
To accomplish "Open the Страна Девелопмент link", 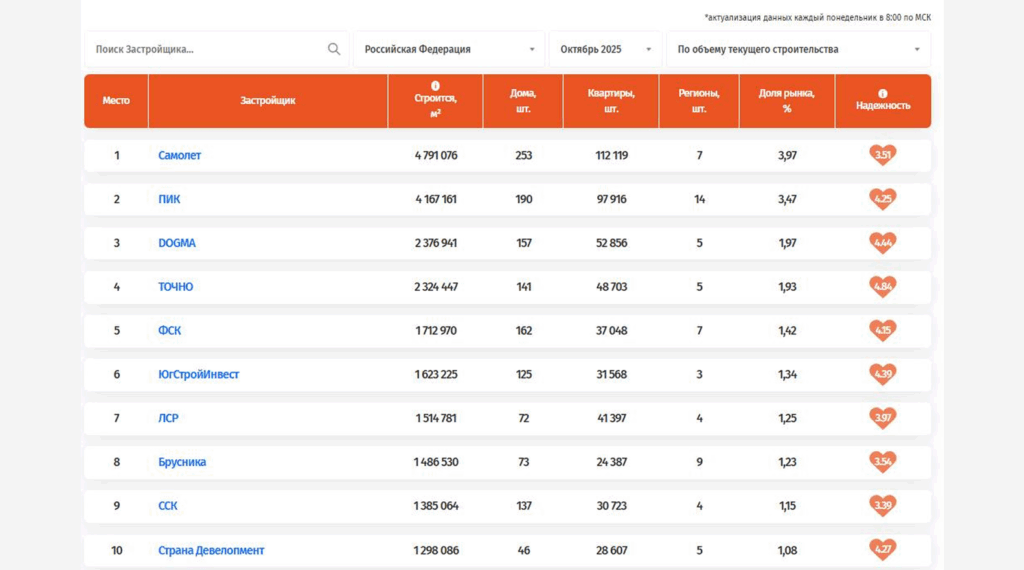I will coord(211,551).
